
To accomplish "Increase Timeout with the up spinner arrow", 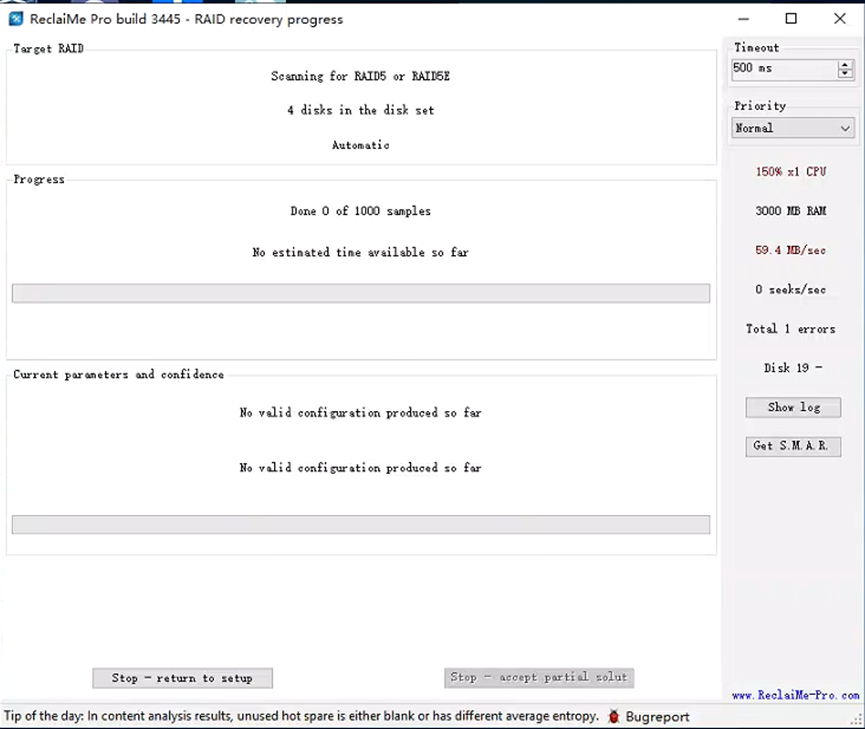I will (x=845, y=65).
